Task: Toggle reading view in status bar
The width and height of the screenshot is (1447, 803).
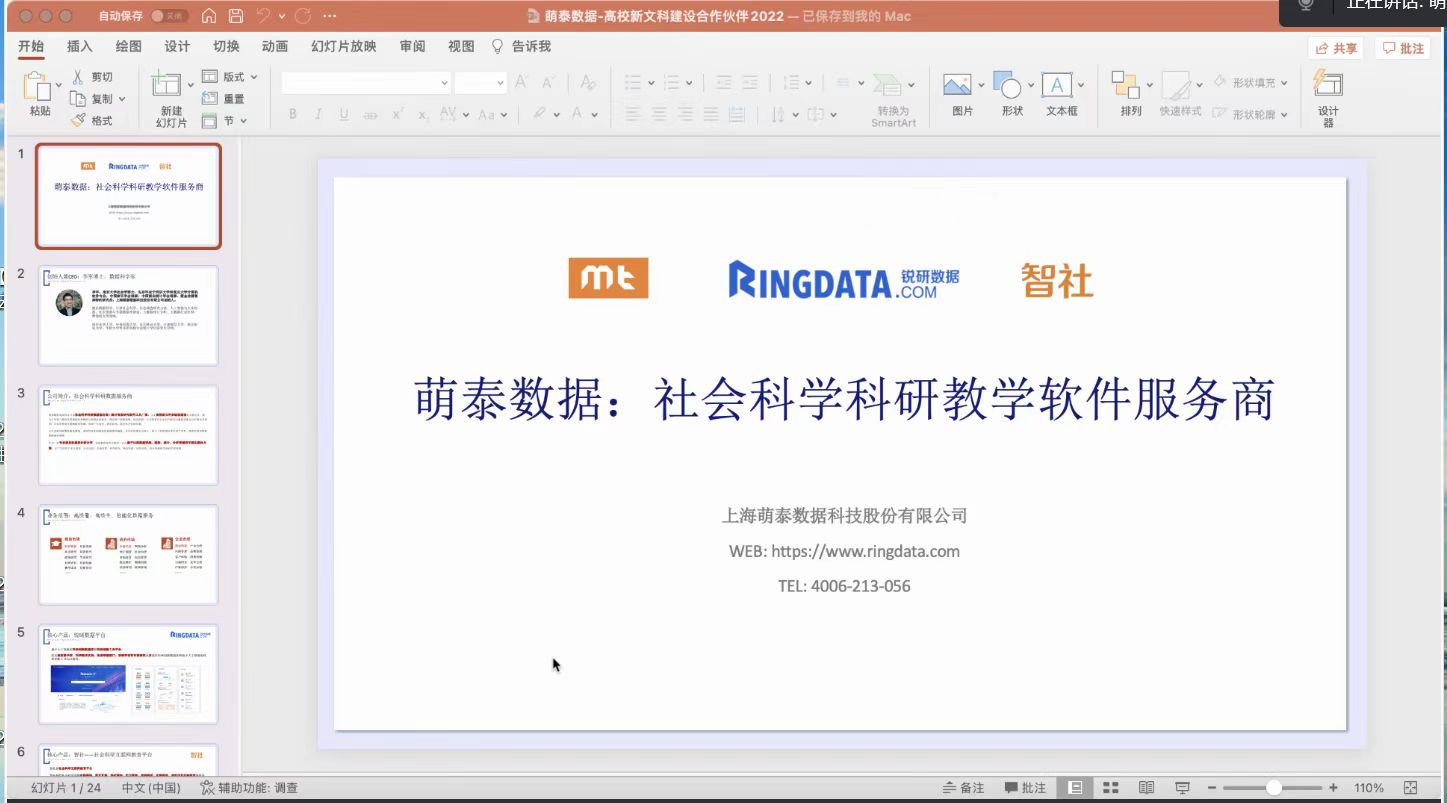Action: click(1146, 788)
